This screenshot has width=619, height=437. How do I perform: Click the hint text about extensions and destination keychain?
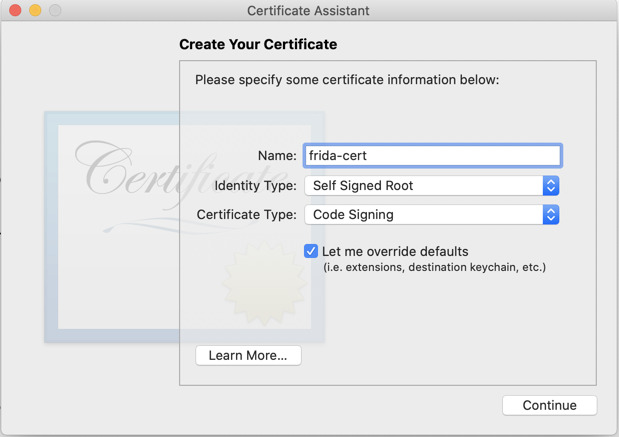pyautogui.click(x=434, y=267)
